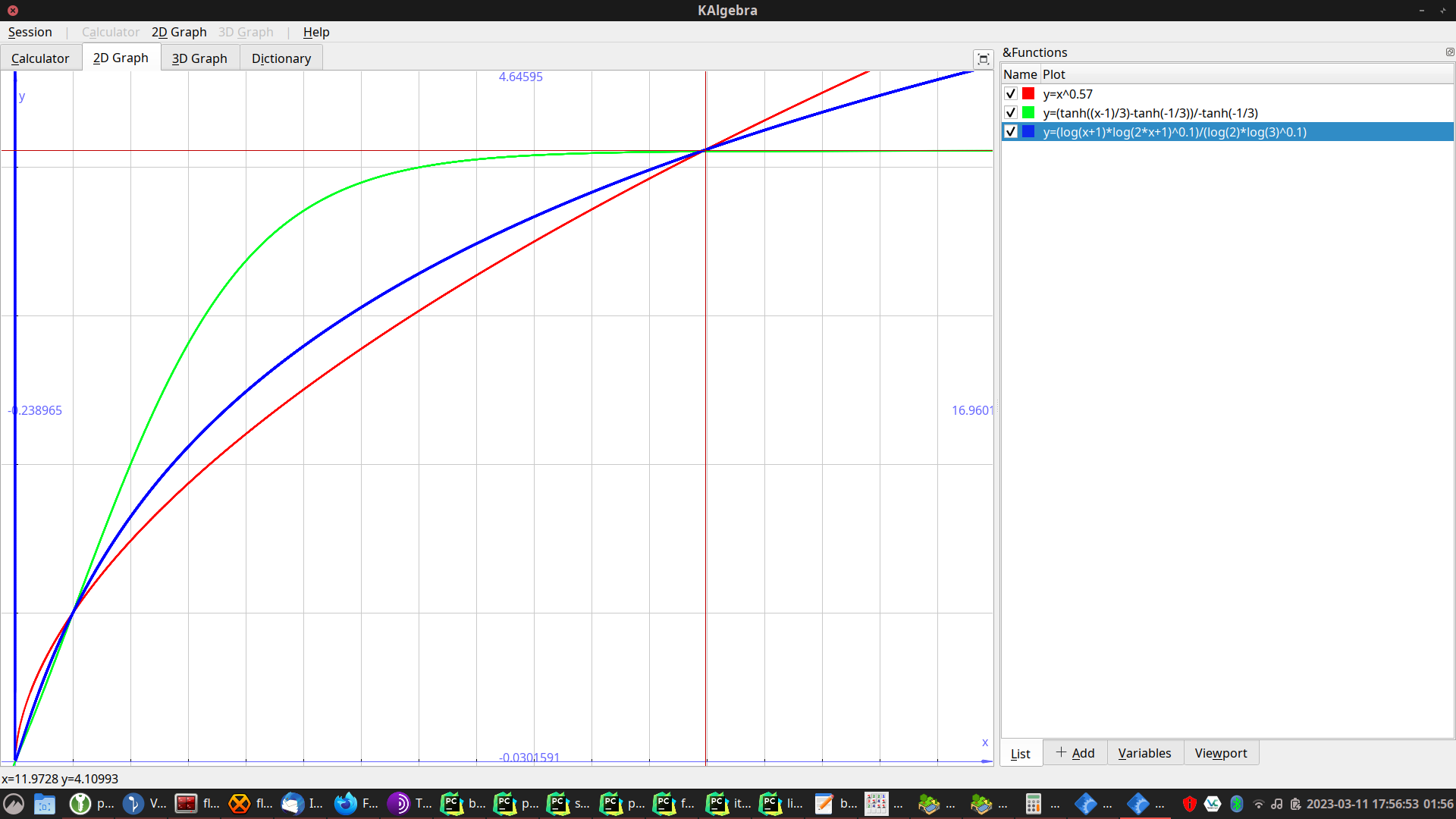Open the 2D Graph menu

pos(179,32)
